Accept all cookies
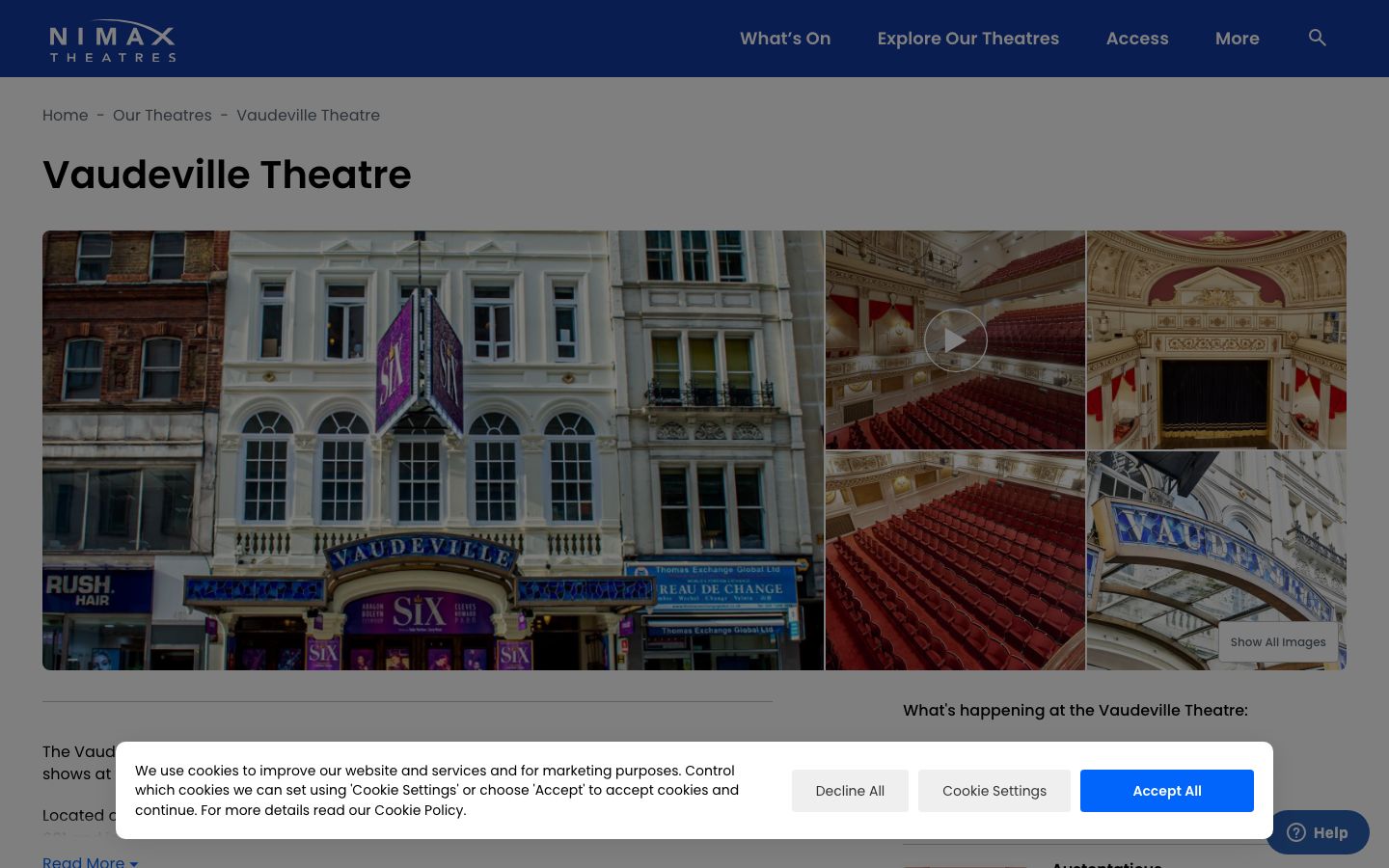Viewport: 1389px width, 868px height. [1167, 791]
